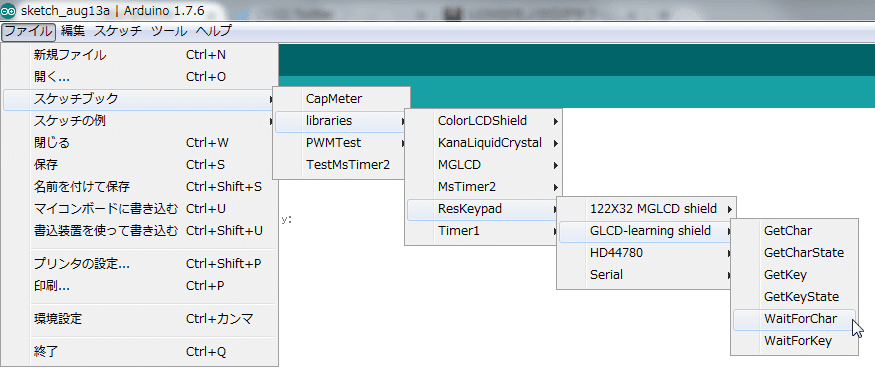Choose 新規ファイル from the File menu
Viewport: 875px width, 372px height.
pyautogui.click(x=140, y=55)
